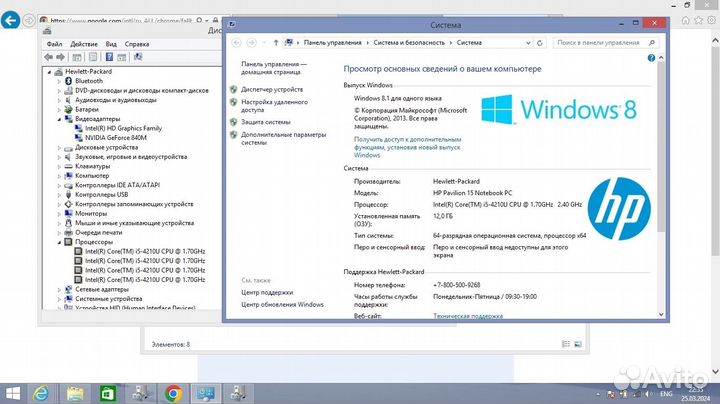Click the back arrow in System window navigation
Screen dimensions: 720x404
coord(236,43)
